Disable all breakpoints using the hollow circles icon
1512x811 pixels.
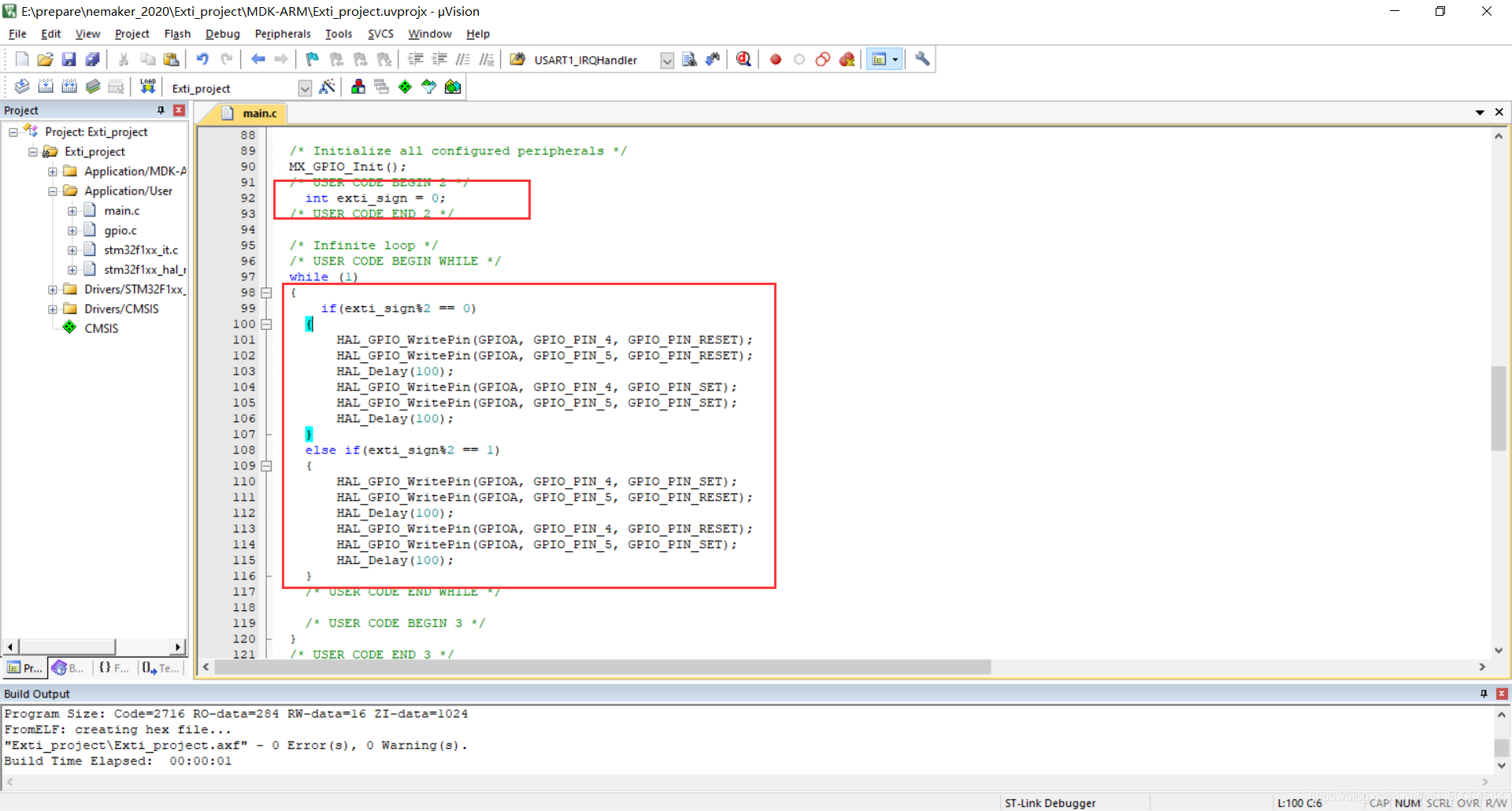tap(823, 59)
